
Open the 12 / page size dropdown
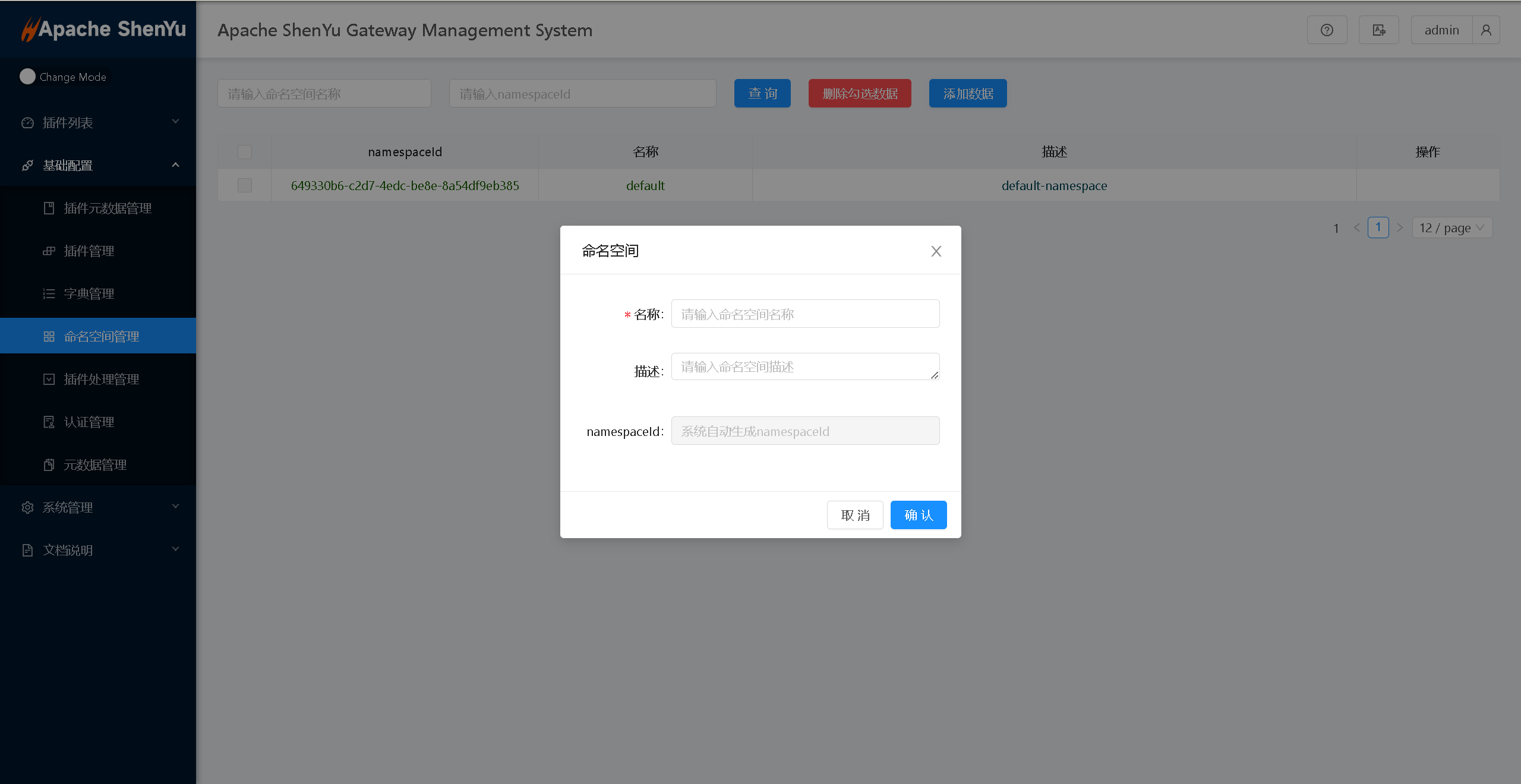pyautogui.click(x=1451, y=228)
